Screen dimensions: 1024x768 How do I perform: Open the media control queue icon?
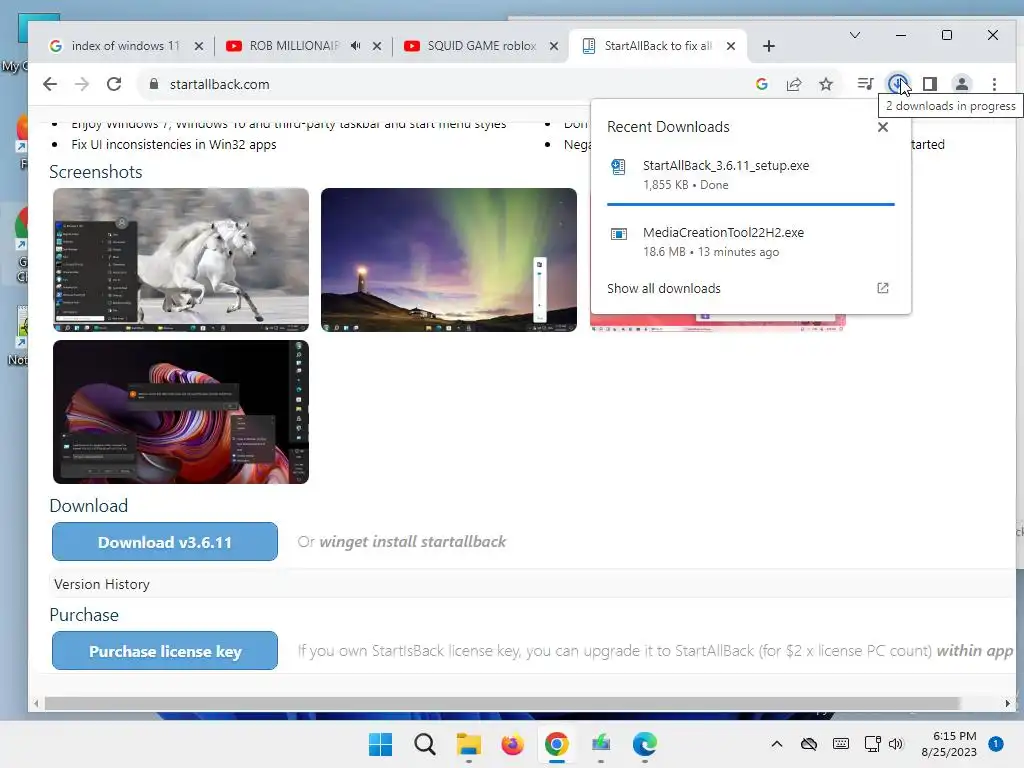tap(865, 84)
